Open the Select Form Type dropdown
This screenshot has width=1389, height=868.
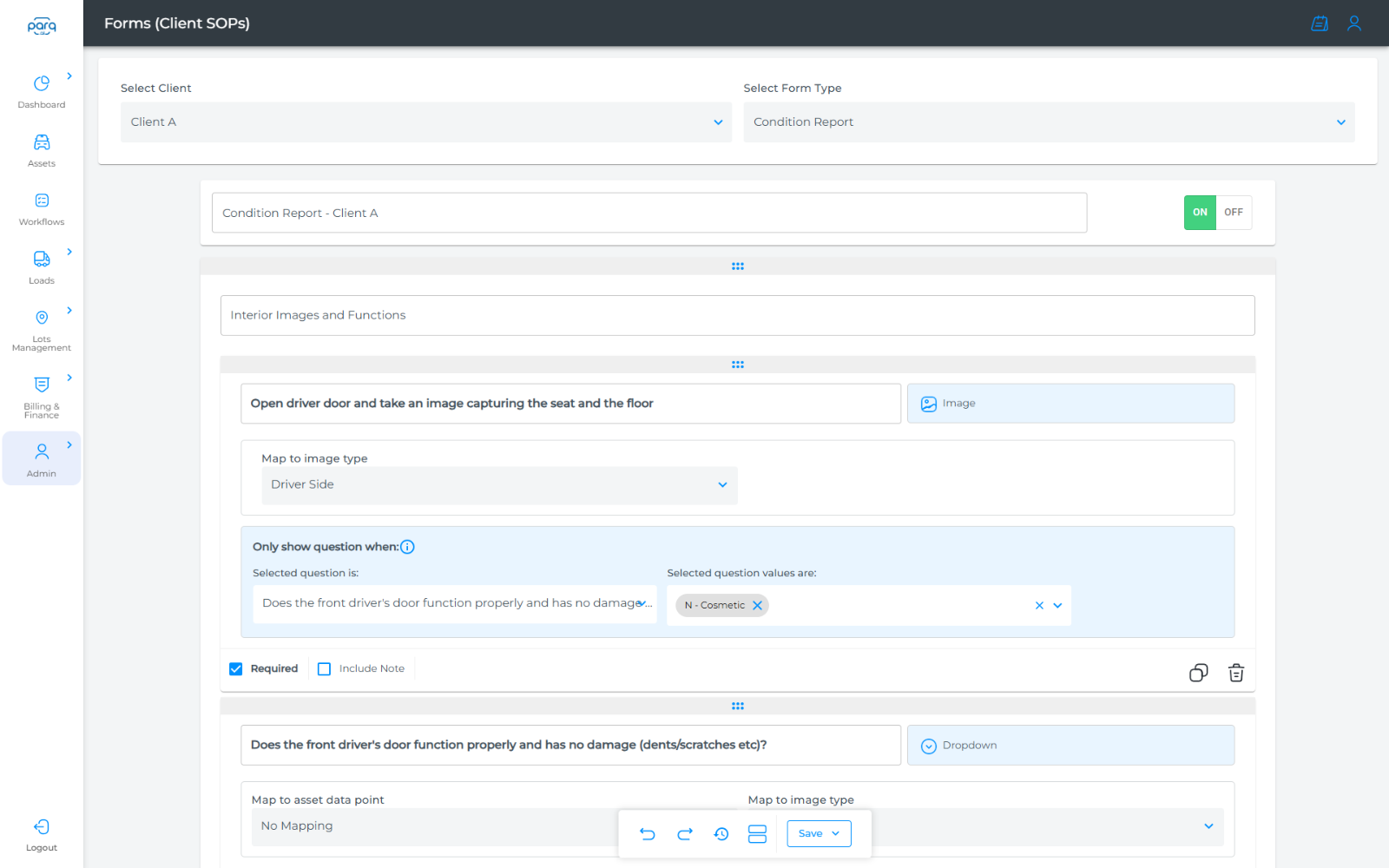coord(1049,122)
